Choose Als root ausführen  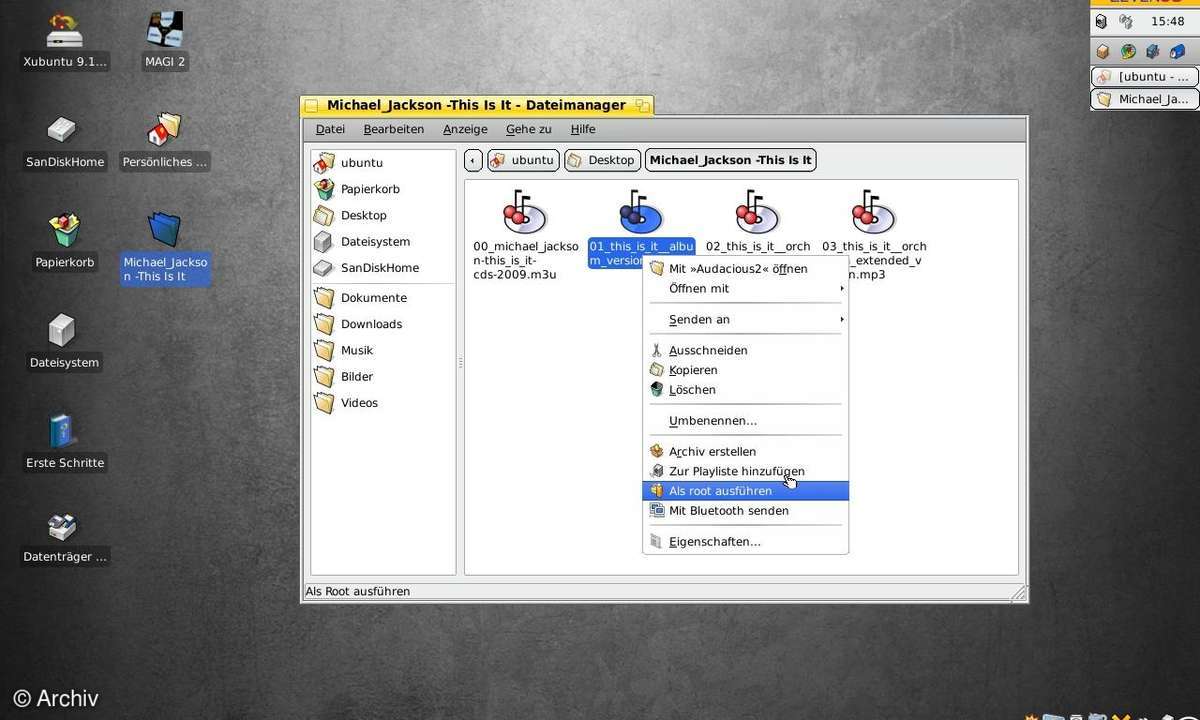point(745,491)
